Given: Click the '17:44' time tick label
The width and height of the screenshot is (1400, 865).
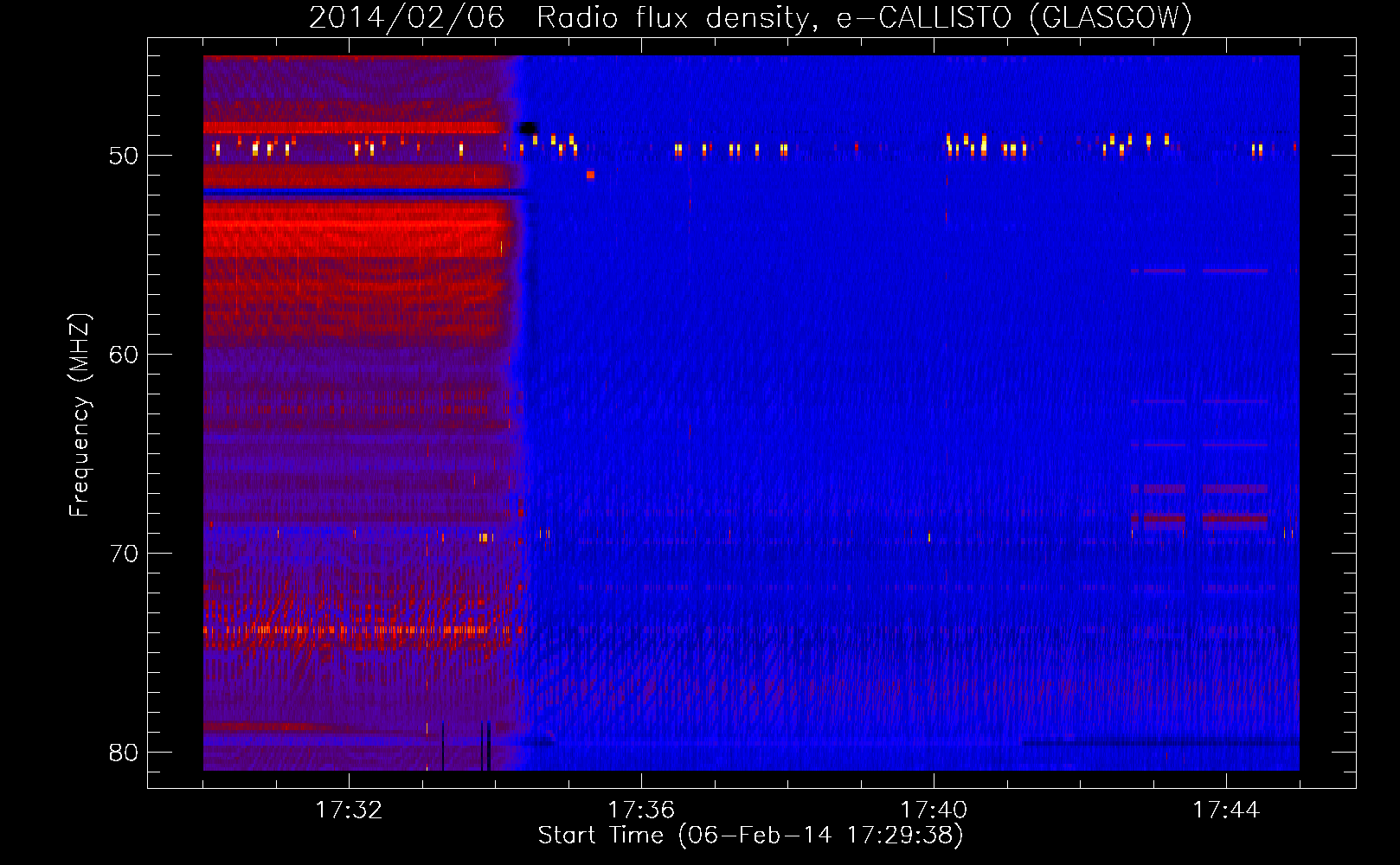Looking at the screenshot, I should 1226,810.
